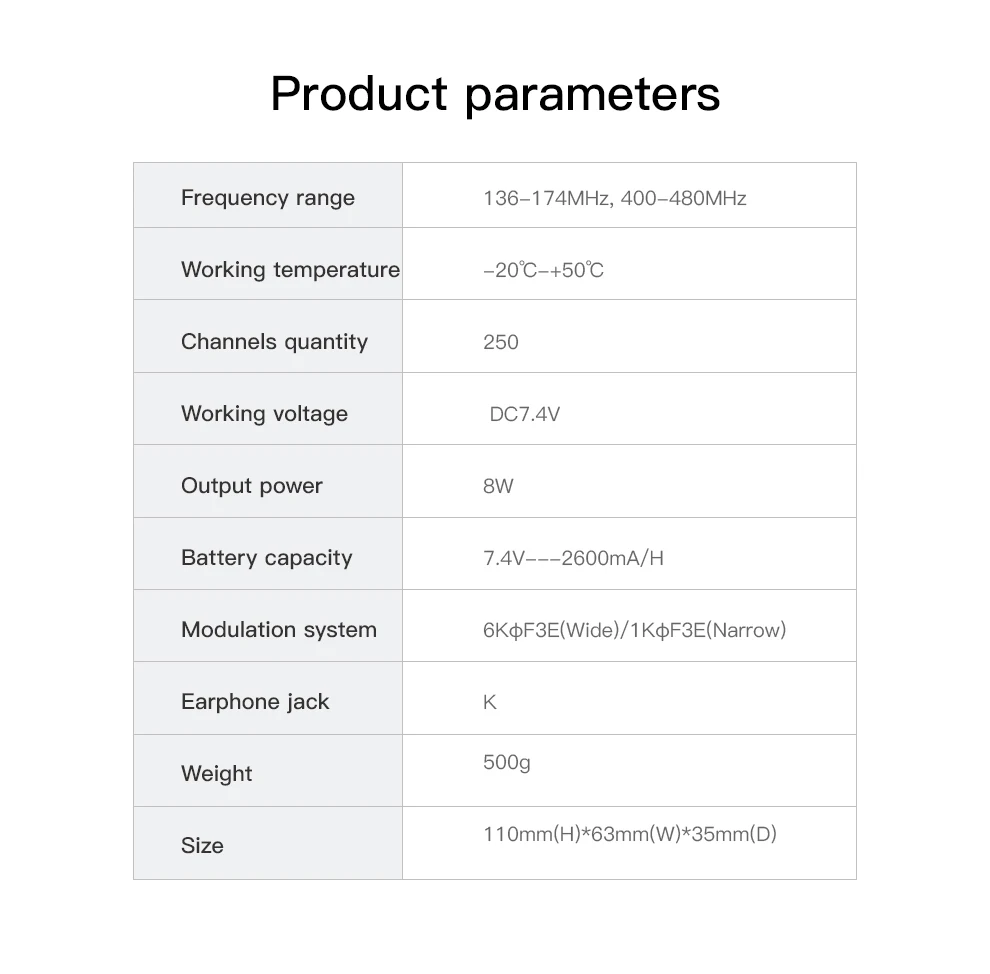Select the Weight label

[x=216, y=774]
